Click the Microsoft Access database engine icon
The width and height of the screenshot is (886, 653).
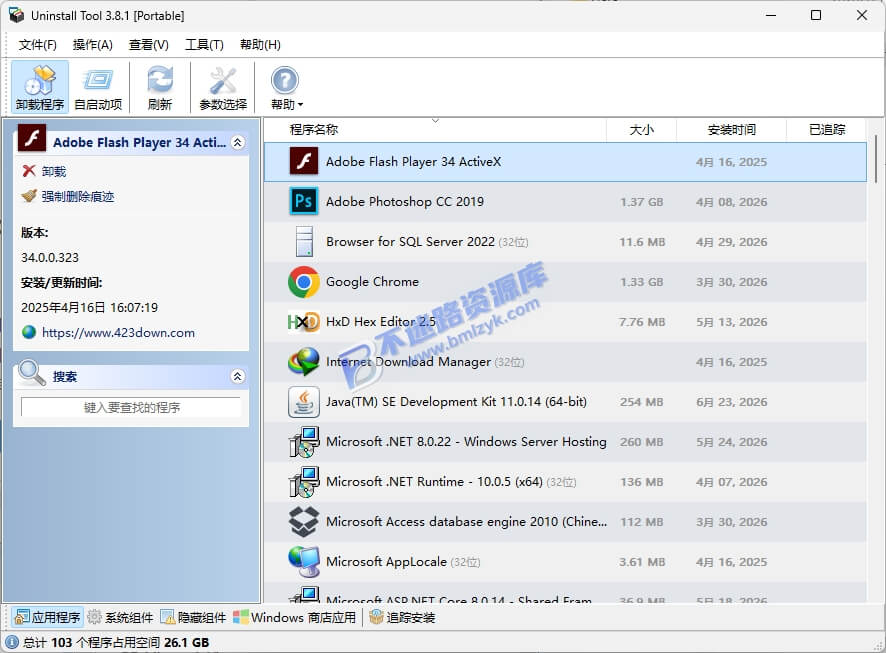tap(304, 522)
